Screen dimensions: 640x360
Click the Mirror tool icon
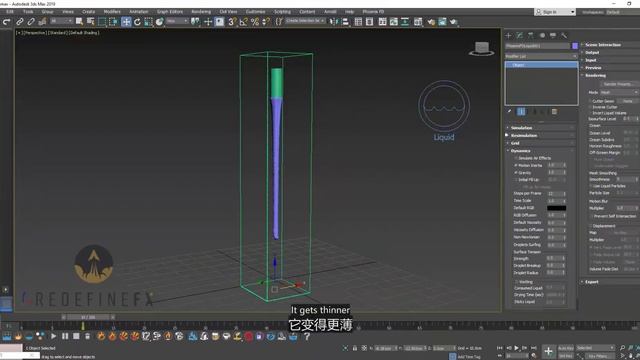(334, 22)
